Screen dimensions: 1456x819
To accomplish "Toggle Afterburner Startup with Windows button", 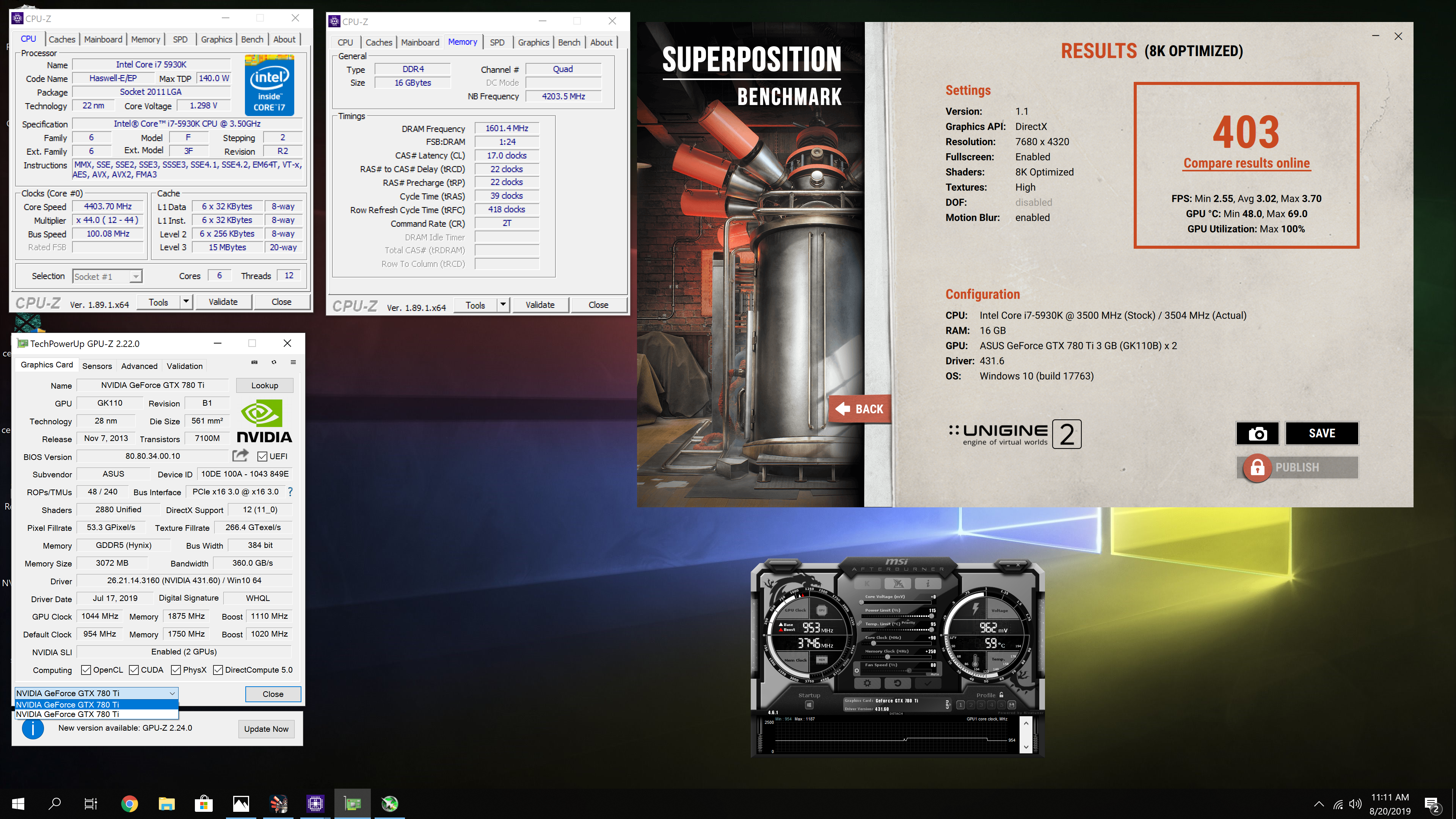I will [810, 705].
